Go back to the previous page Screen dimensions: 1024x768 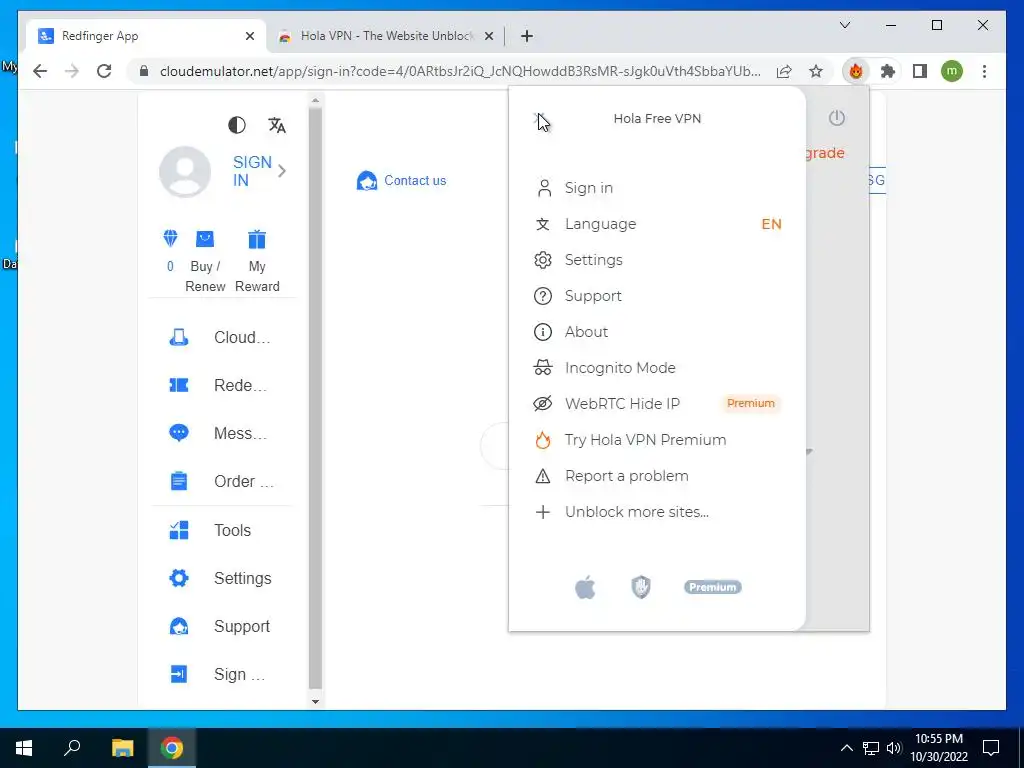(x=40, y=71)
